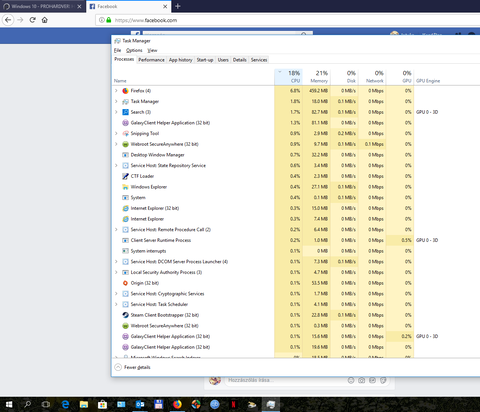Expand the Task Manager process row
The height and width of the screenshot is (412, 480).
point(116,101)
